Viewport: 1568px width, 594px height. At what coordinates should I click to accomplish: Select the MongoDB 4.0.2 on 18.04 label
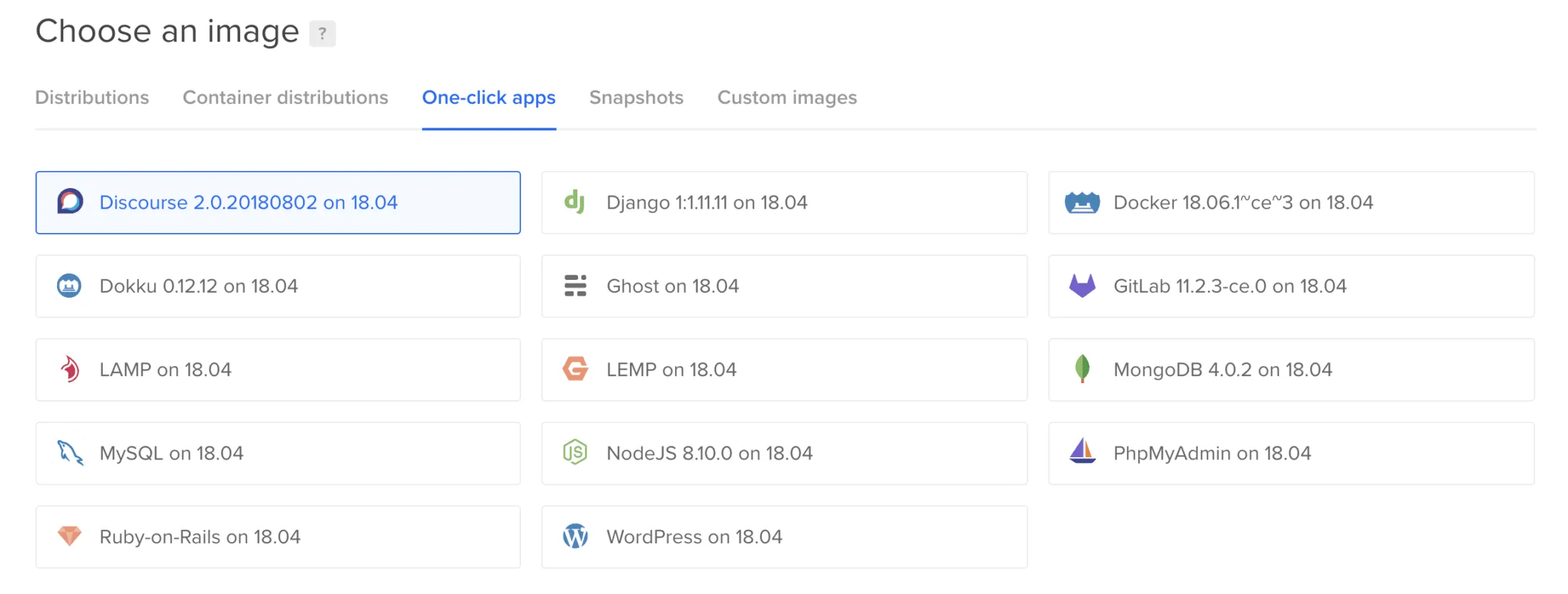click(x=1223, y=370)
